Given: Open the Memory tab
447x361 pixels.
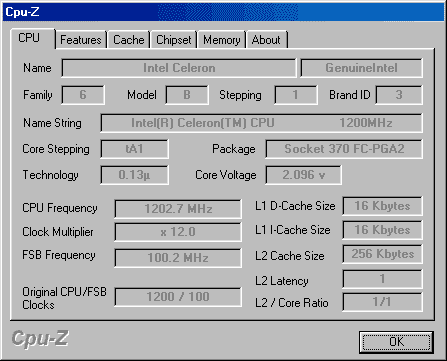Looking at the screenshot, I should pos(222,40).
